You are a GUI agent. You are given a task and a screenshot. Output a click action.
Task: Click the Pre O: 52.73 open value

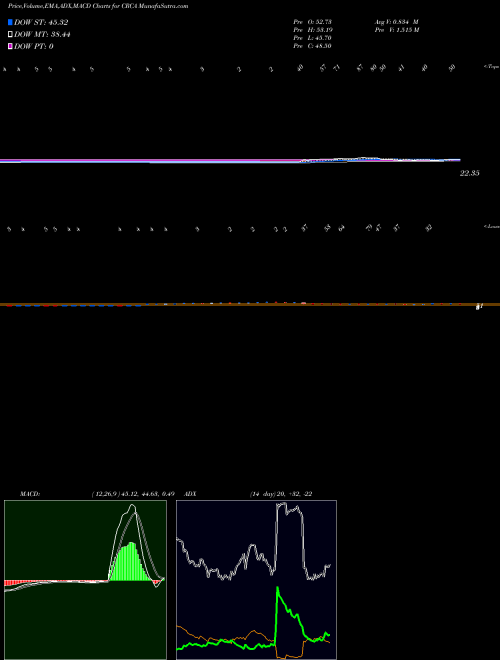313,22
